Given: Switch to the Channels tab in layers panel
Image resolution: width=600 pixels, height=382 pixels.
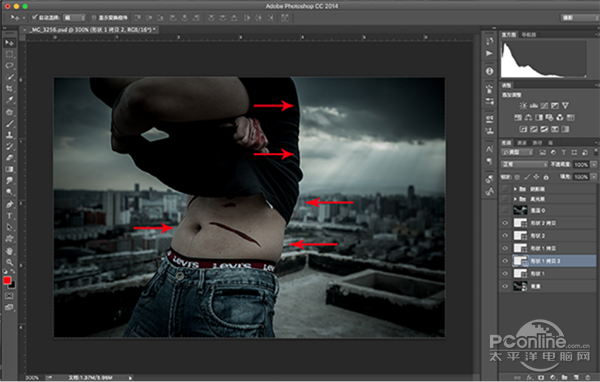Looking at the screenshot, I should (x=522, y=142).
